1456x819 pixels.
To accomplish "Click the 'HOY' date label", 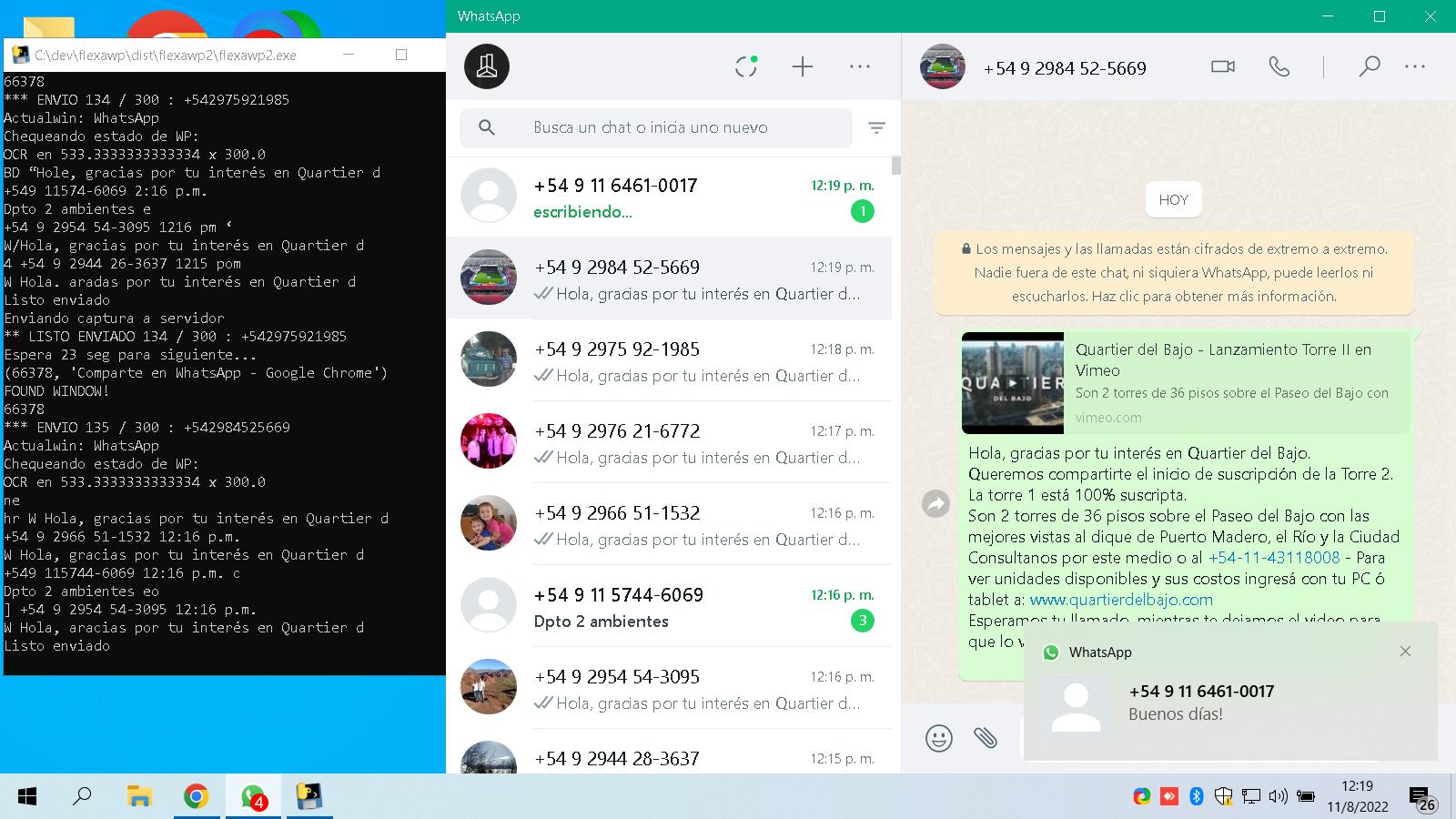I will (x=1174, y=200).
